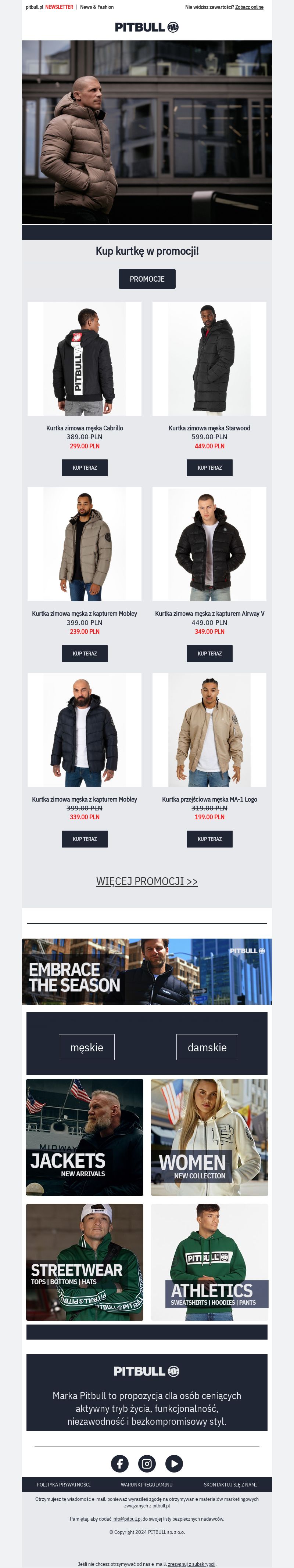Open the WARUNKI REGULAMINU footer item
The image size is (294, 1568).
click(147, 1484)
